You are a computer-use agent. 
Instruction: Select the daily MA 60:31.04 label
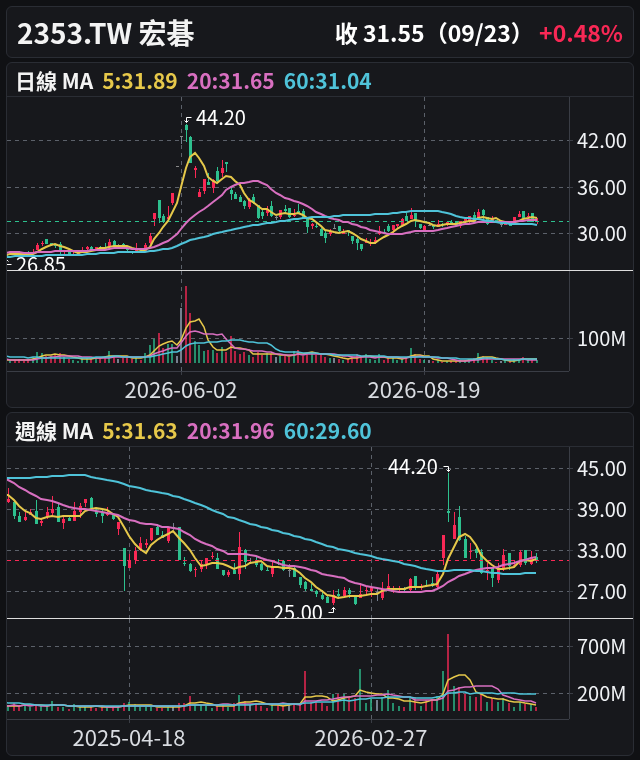pos(327,81)
